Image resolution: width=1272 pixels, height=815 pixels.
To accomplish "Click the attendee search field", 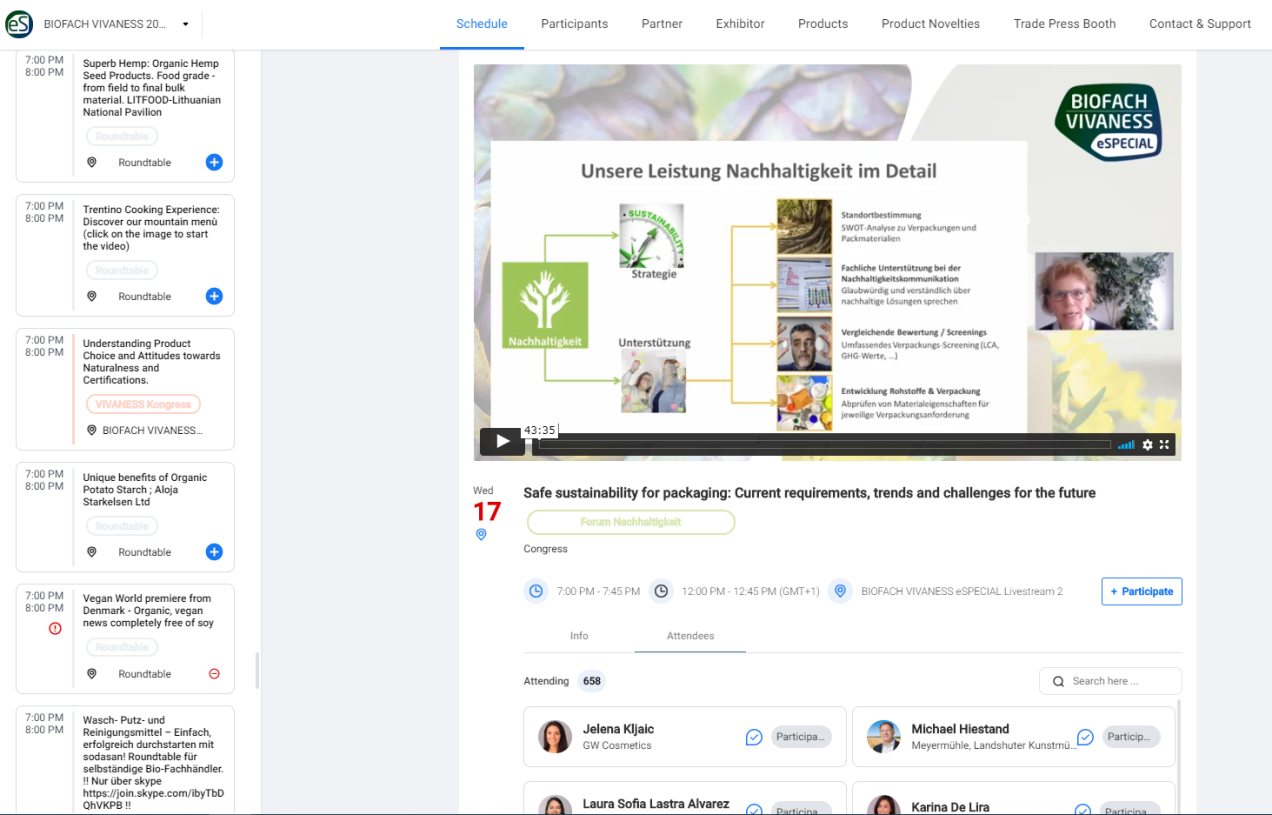I will coord(1110,681).
